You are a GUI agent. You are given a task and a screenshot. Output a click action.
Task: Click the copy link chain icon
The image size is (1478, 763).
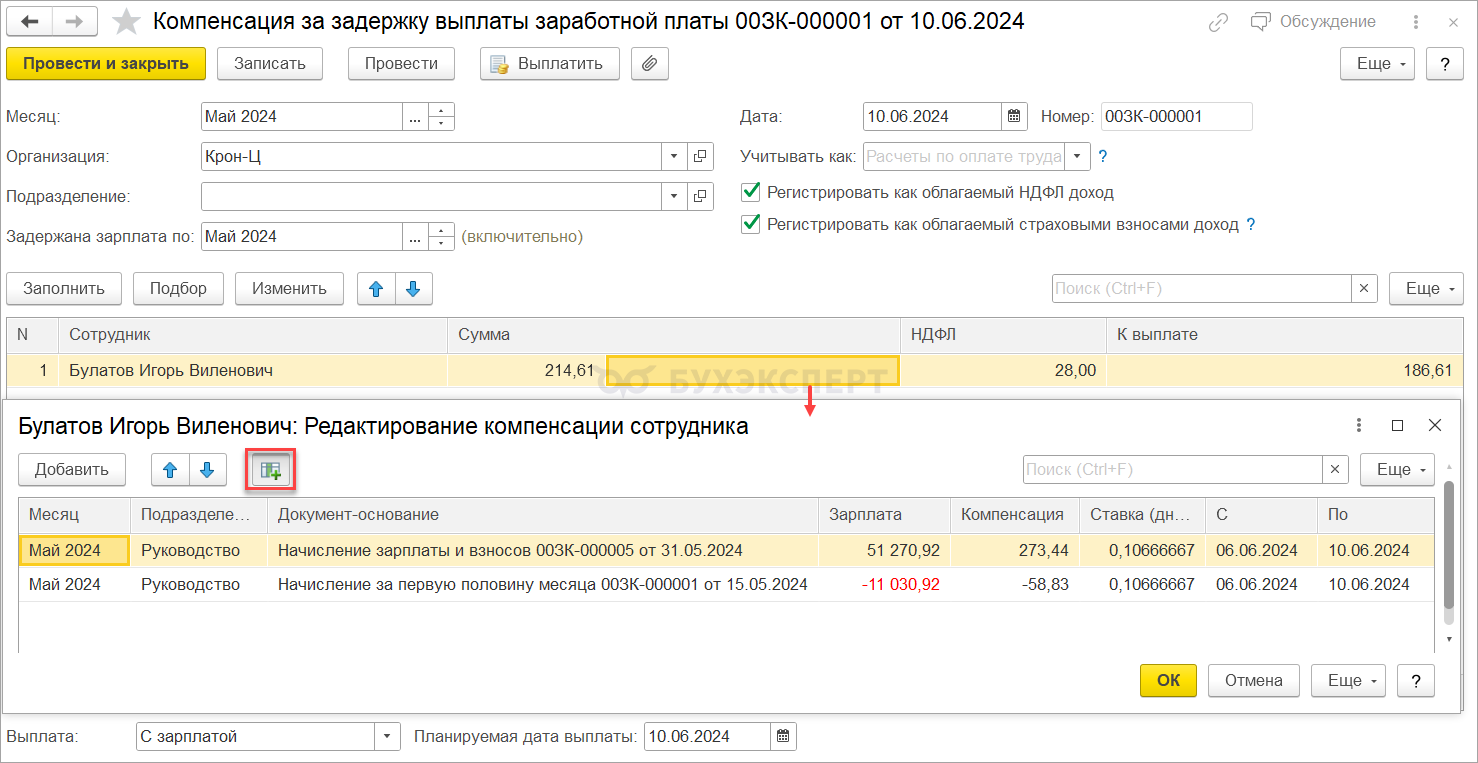tap(1218, 22)
